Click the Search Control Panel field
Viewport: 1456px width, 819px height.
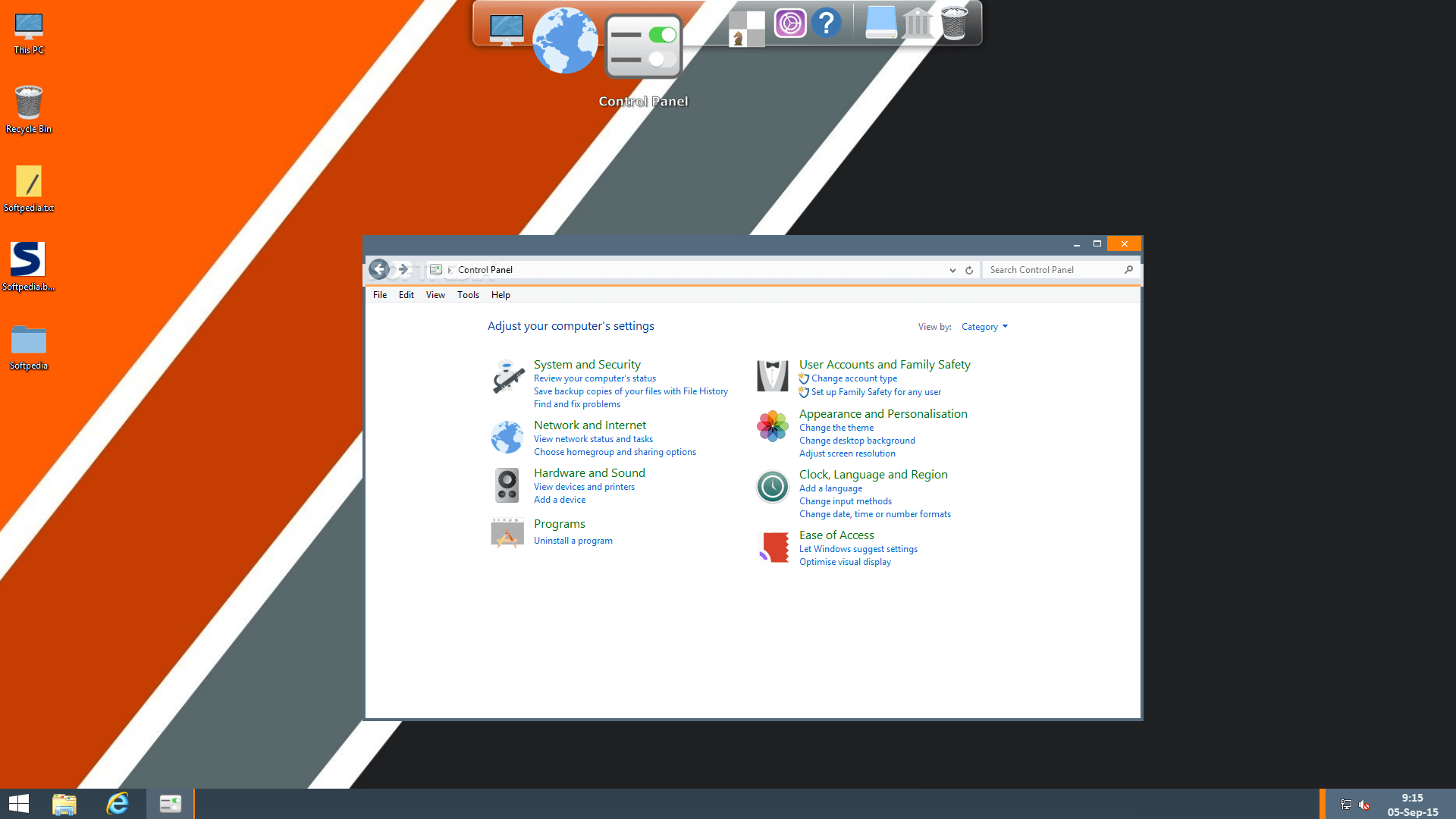pos(1054,270)
